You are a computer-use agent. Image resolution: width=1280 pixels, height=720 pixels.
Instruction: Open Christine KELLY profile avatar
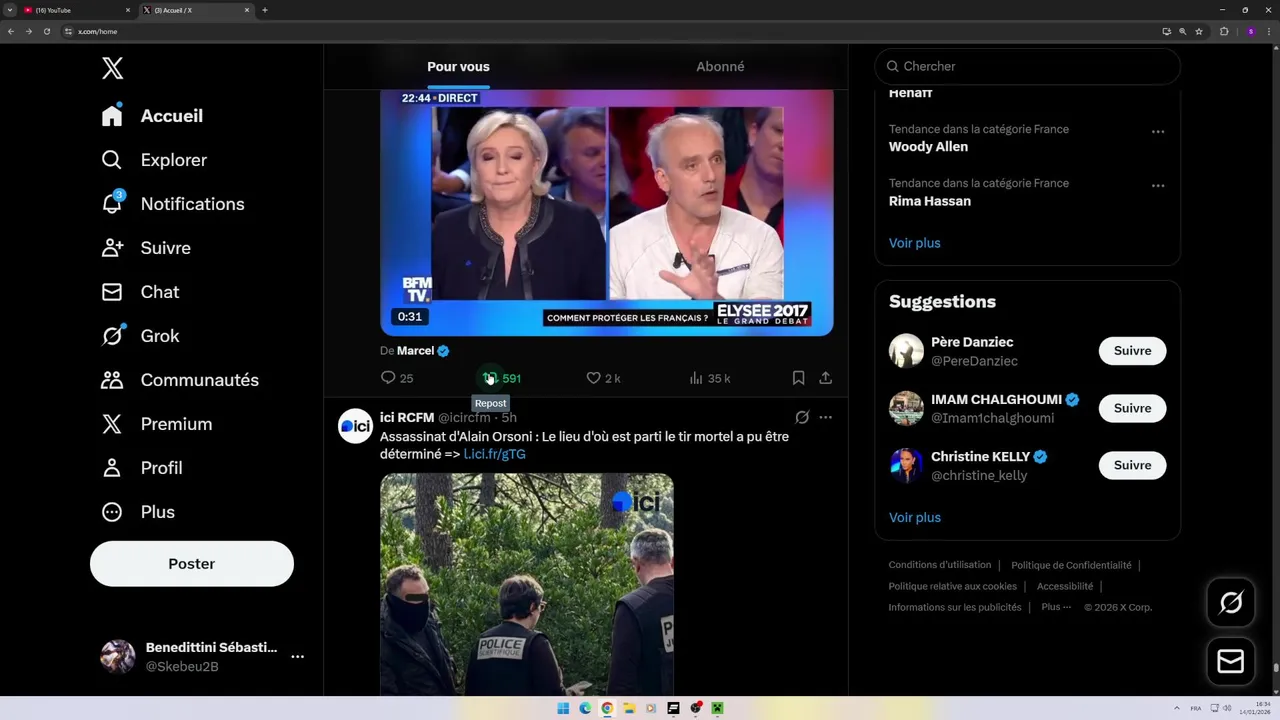[906, 465]
